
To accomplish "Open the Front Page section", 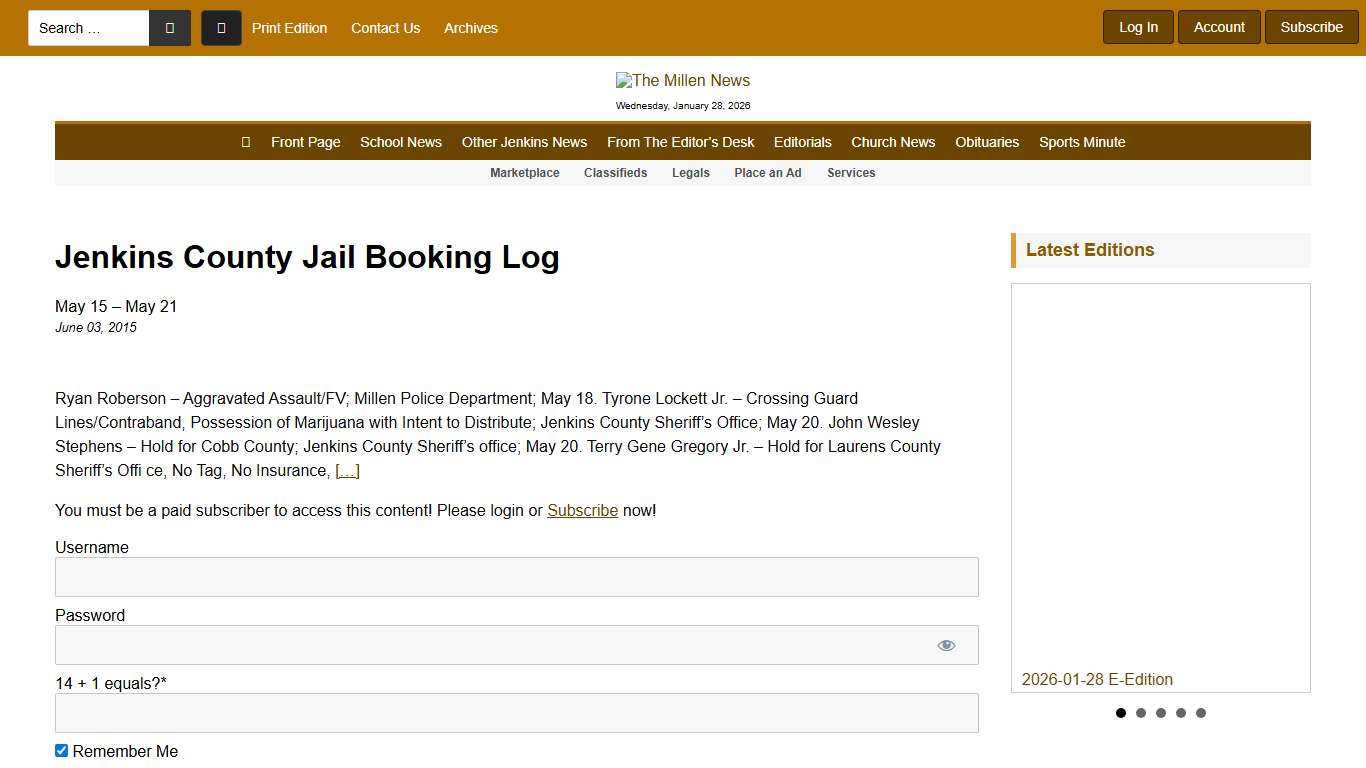I will [x=305, y=142].
